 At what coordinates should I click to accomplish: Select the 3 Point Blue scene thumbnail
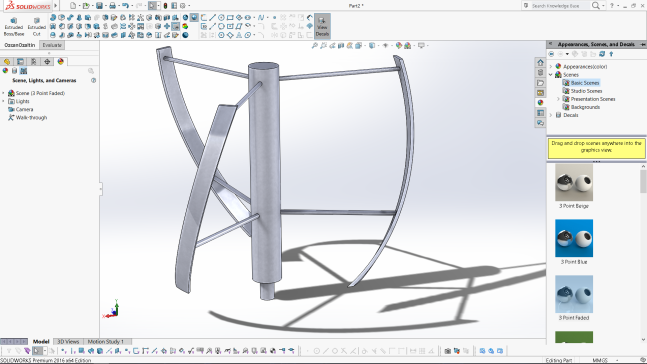point(574,238)
